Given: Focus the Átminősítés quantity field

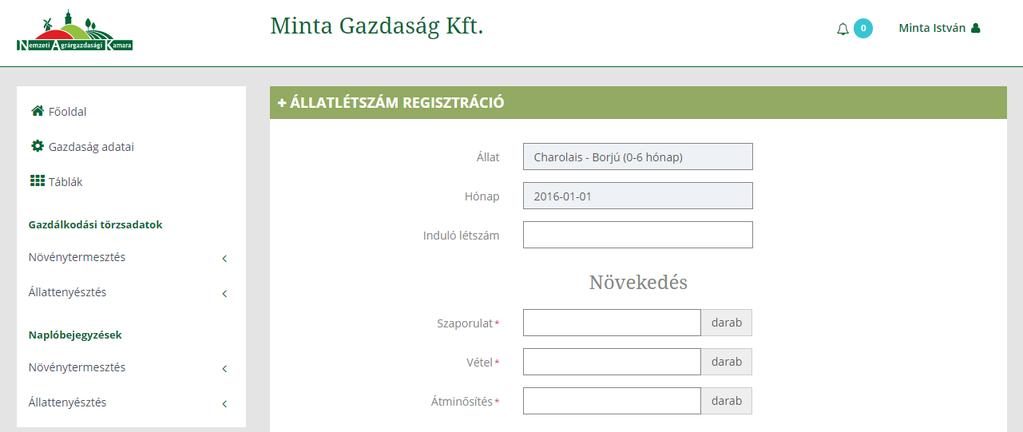Looking at the screenshot, I should (x=612, y=401).
